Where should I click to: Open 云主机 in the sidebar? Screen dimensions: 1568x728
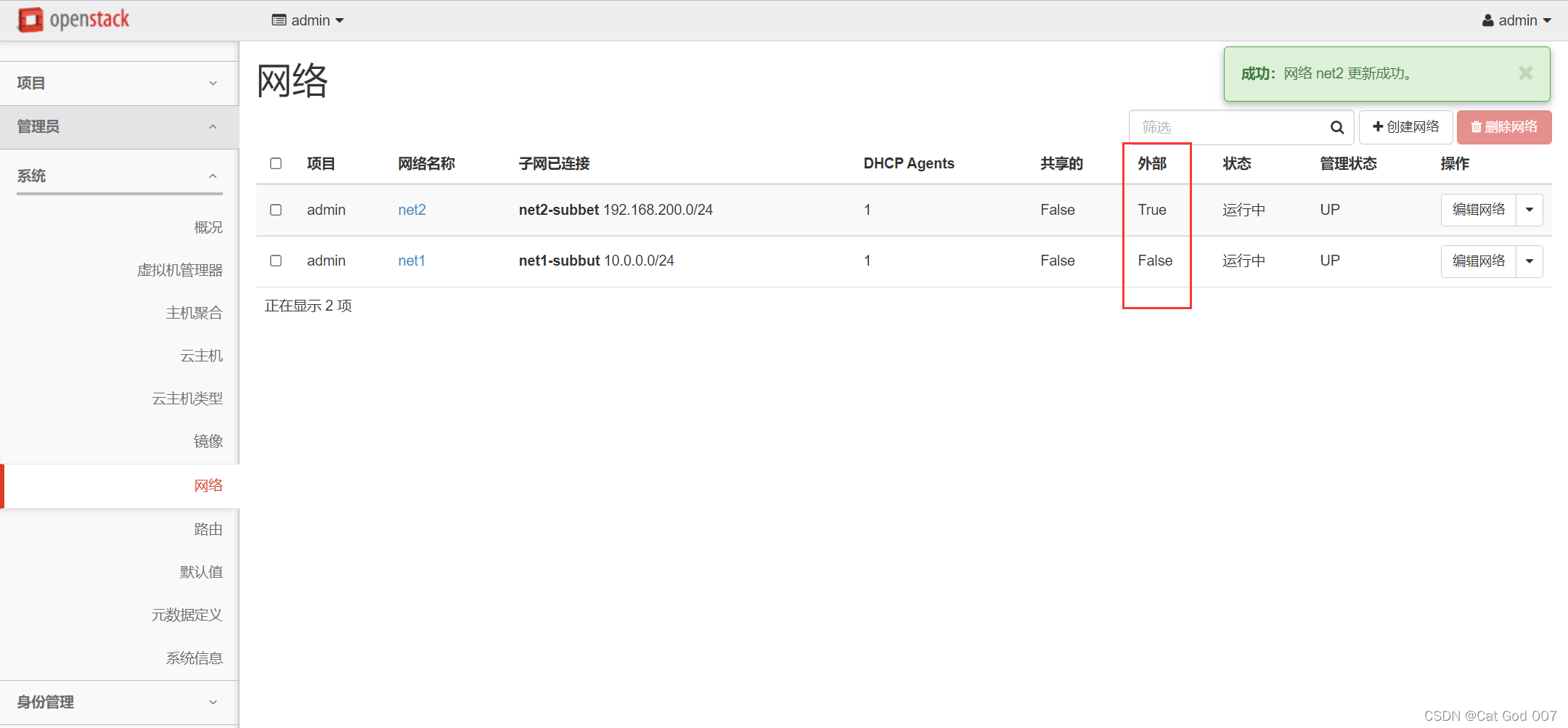click(x=202, y=356)
